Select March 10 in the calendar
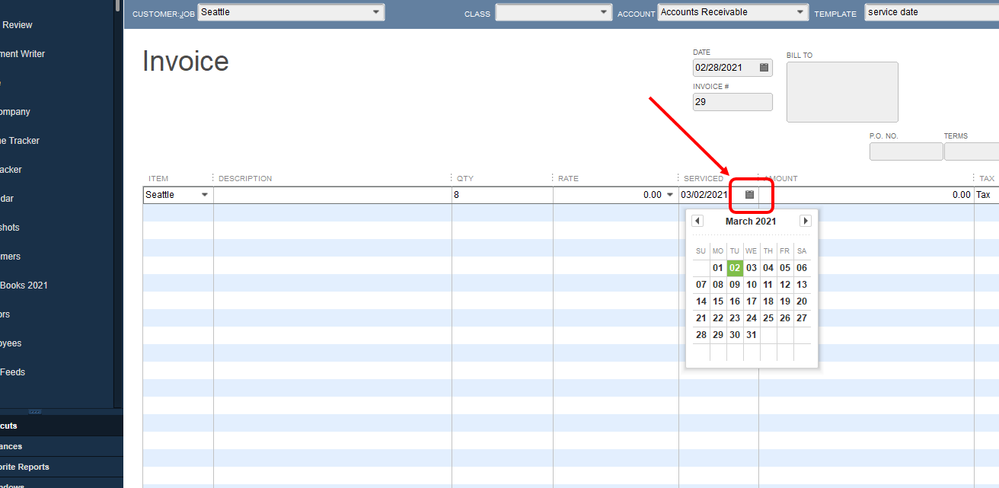Screen dimensions: 999x488 click(751, 285)
